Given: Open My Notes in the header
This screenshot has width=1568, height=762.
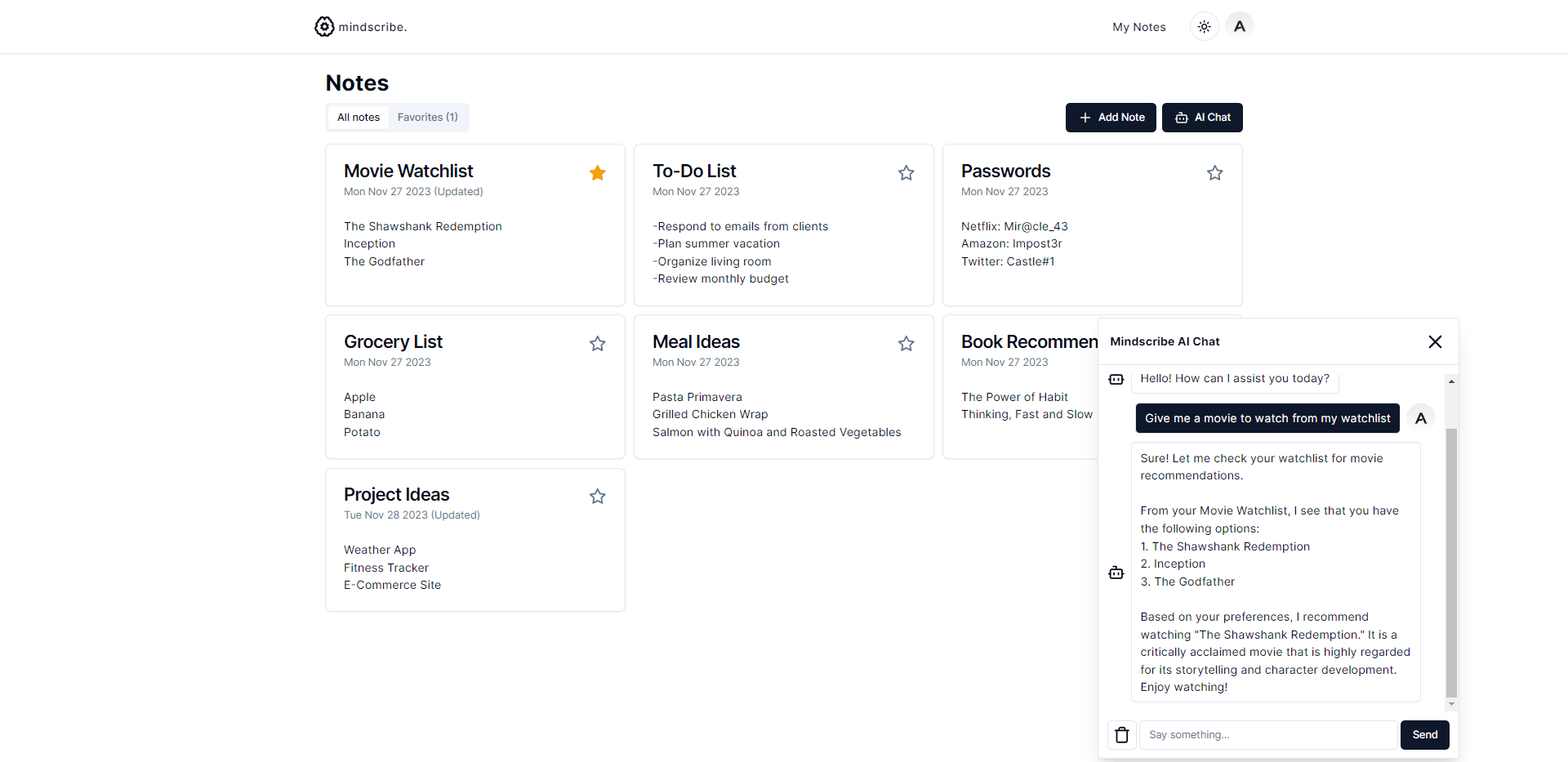Looking at the screenshot, I should click(1139, 27).
